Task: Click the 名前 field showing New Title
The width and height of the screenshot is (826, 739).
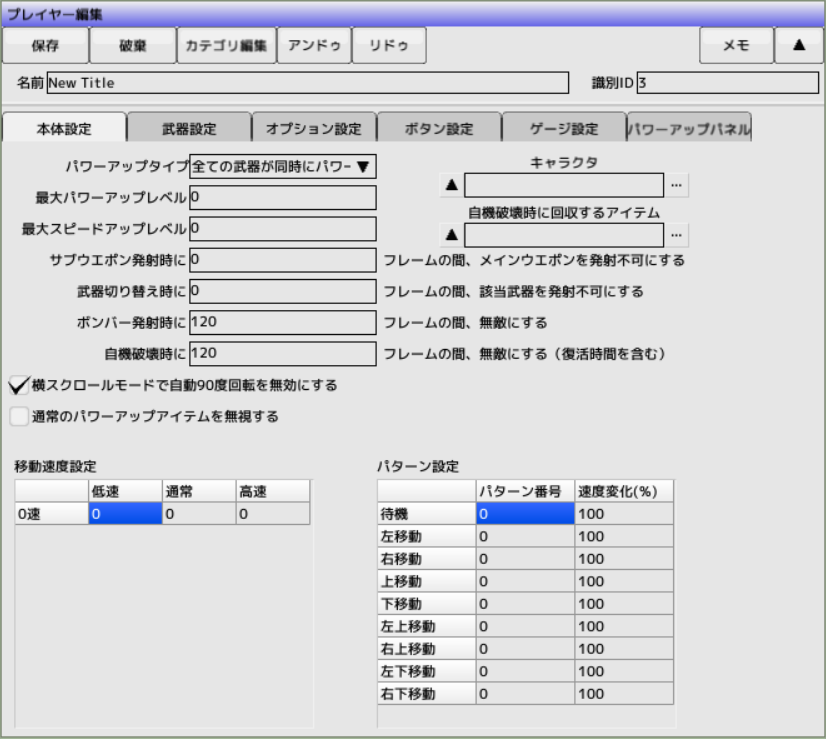Action: (300, 84)
